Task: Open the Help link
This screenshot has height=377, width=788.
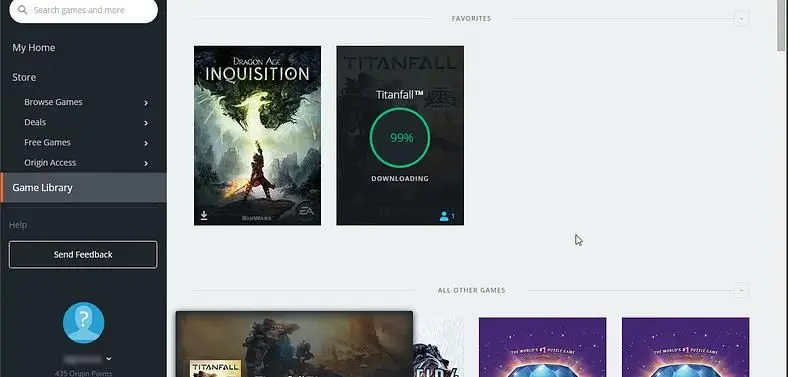Action: (x=18, y=225)
